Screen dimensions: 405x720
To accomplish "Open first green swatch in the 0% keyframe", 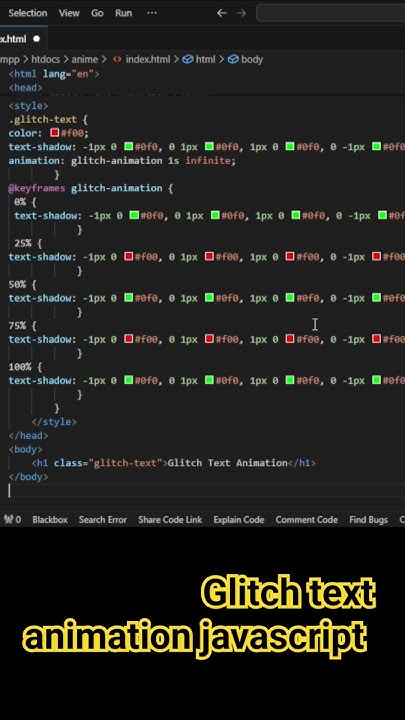I will click(134, 215).
